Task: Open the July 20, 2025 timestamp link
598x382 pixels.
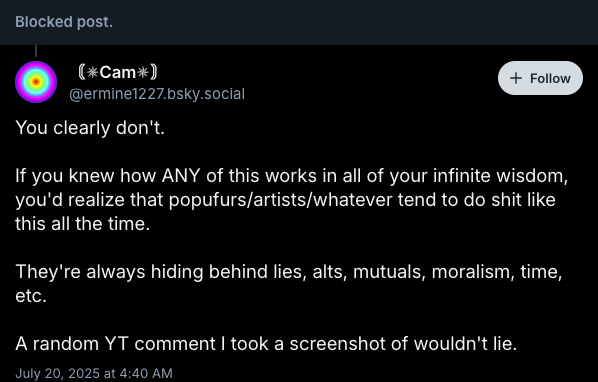Action: [x=94, y=373]
